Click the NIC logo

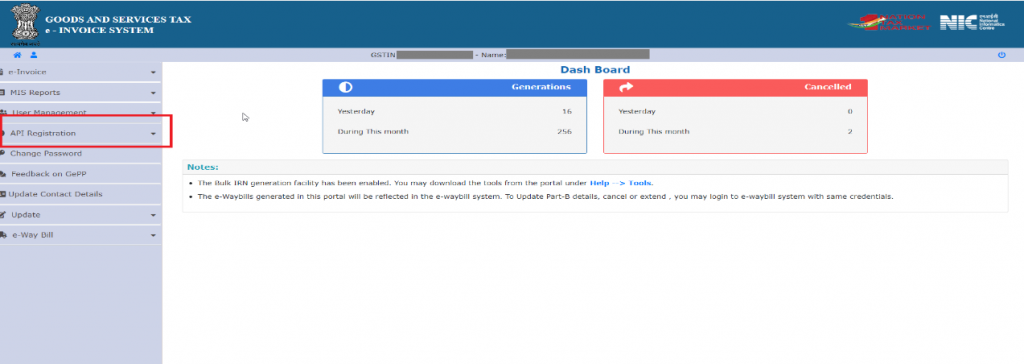(963, 23)
